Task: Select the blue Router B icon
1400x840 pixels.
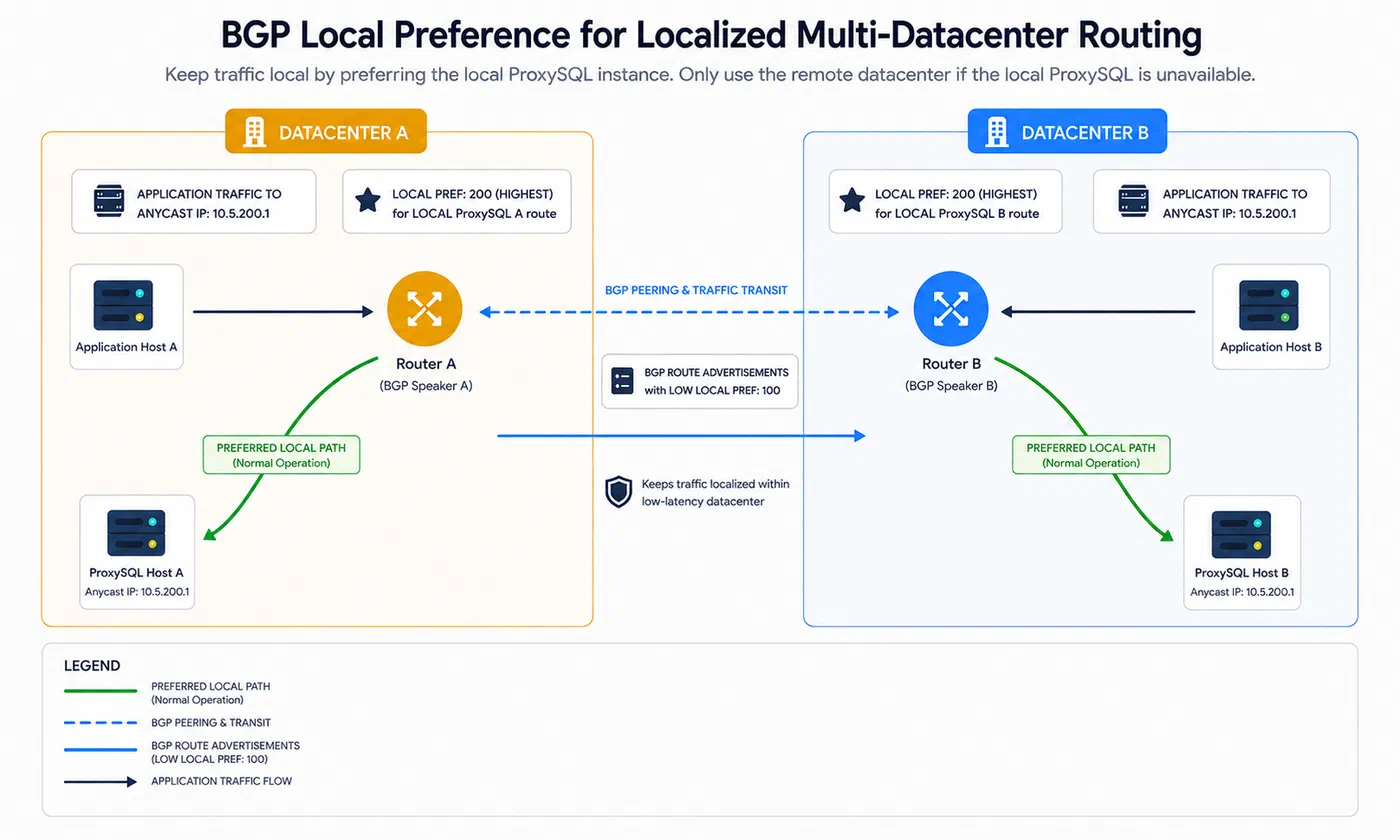Action: tap(951, 310)
